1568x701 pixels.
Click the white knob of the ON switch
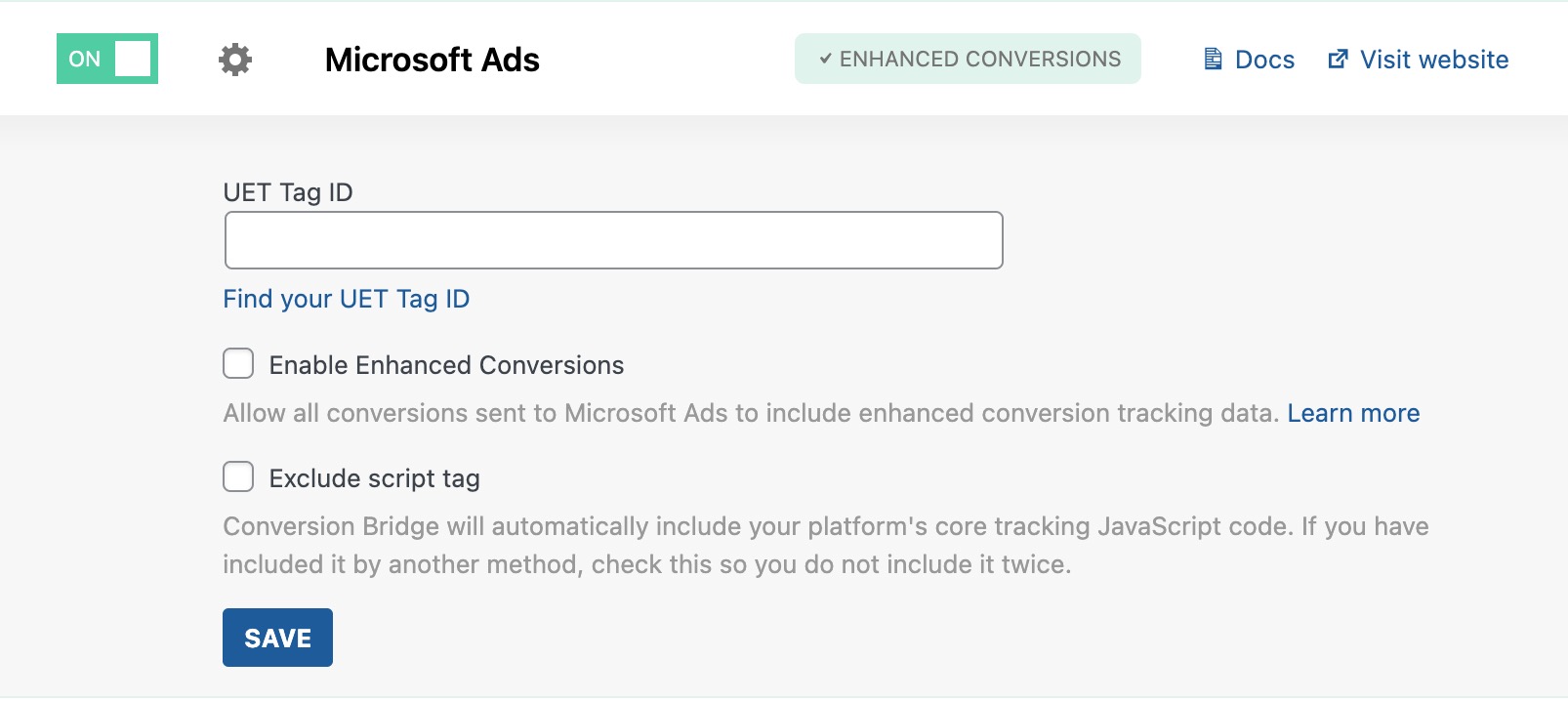pyautogui.click(x=132, y=59)
